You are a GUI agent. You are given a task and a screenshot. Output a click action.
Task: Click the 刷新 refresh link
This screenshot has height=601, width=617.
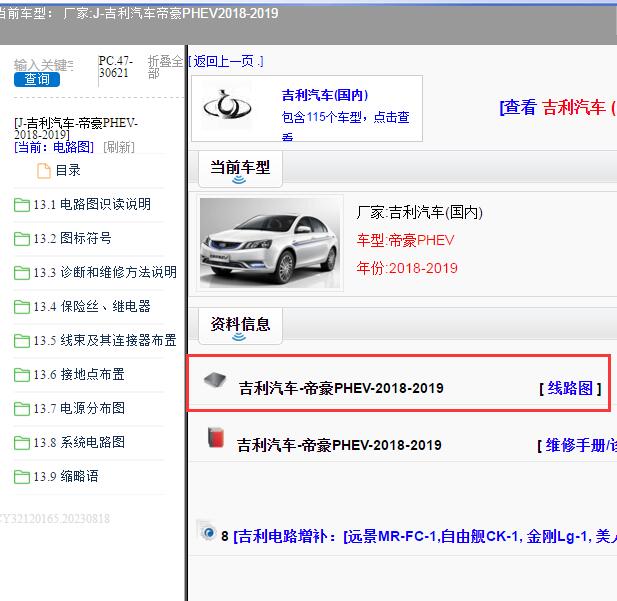coord(119,147)
